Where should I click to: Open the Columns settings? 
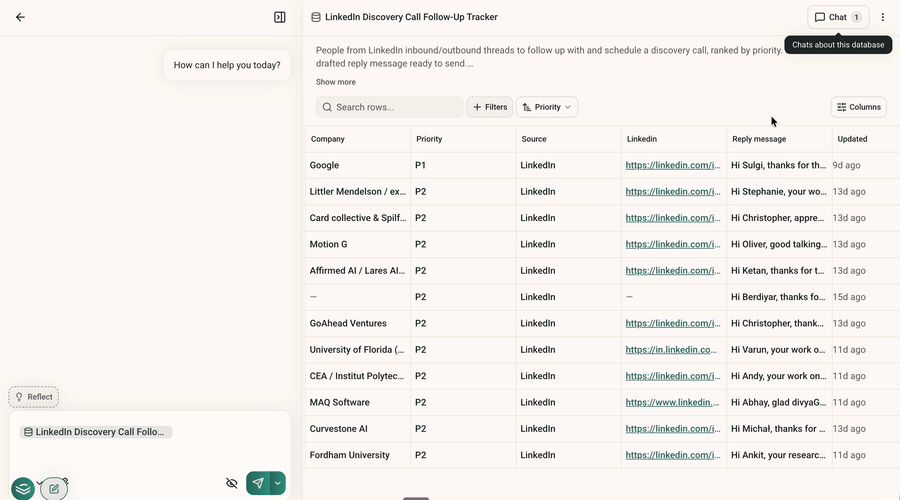(859, 107)
